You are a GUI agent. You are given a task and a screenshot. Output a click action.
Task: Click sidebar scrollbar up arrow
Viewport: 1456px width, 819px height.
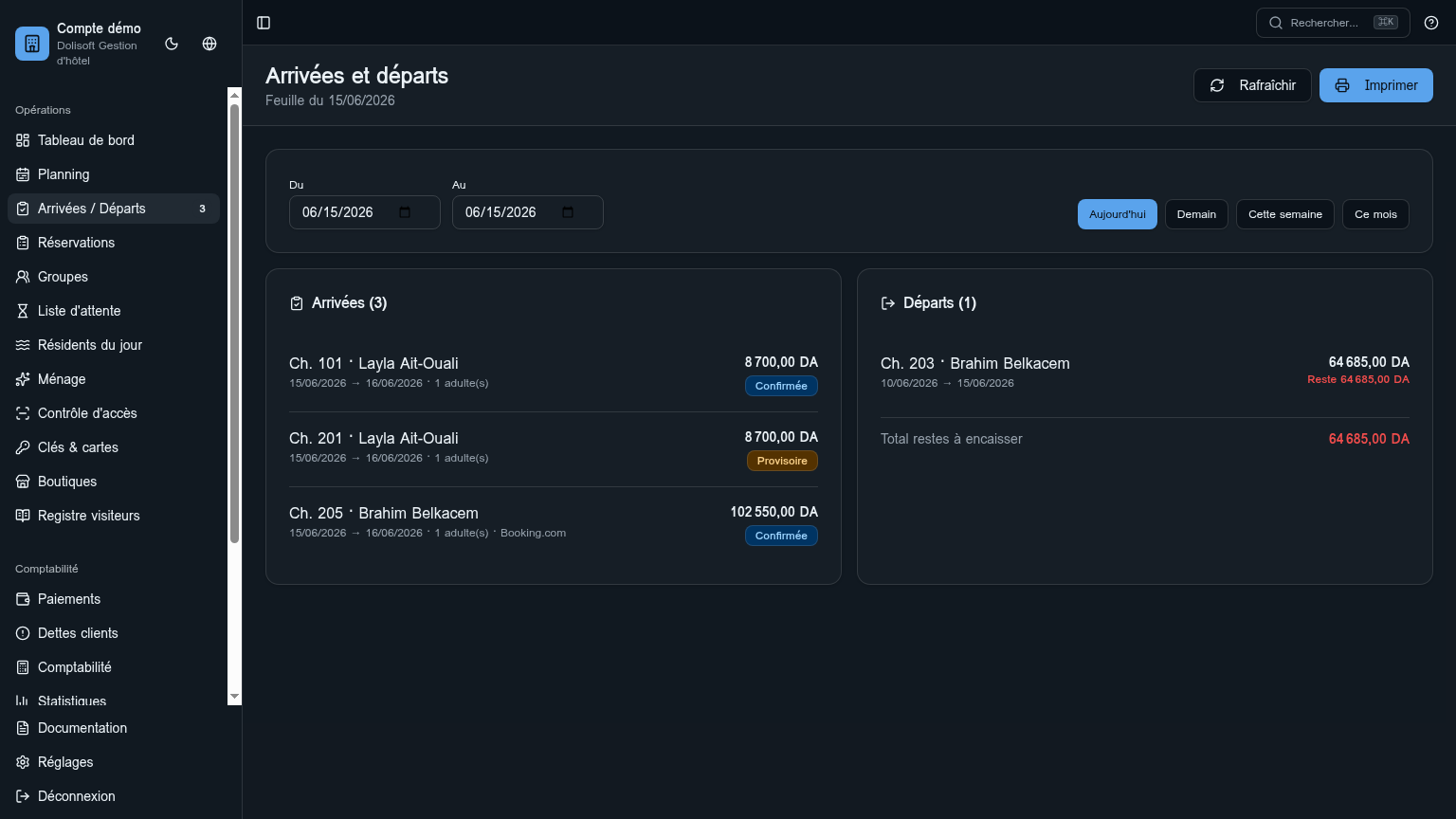coord(235,95)
